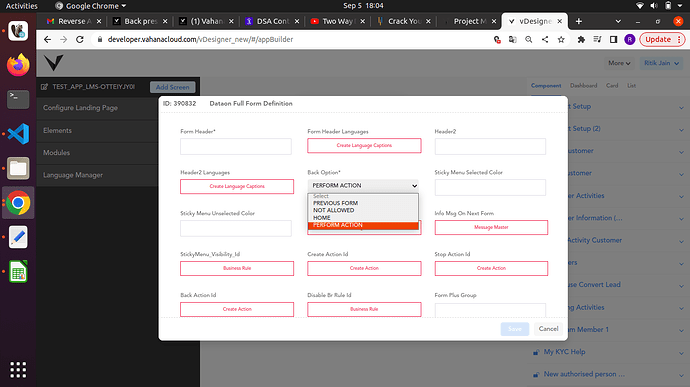Click the Chrome reload page icon

80,40
